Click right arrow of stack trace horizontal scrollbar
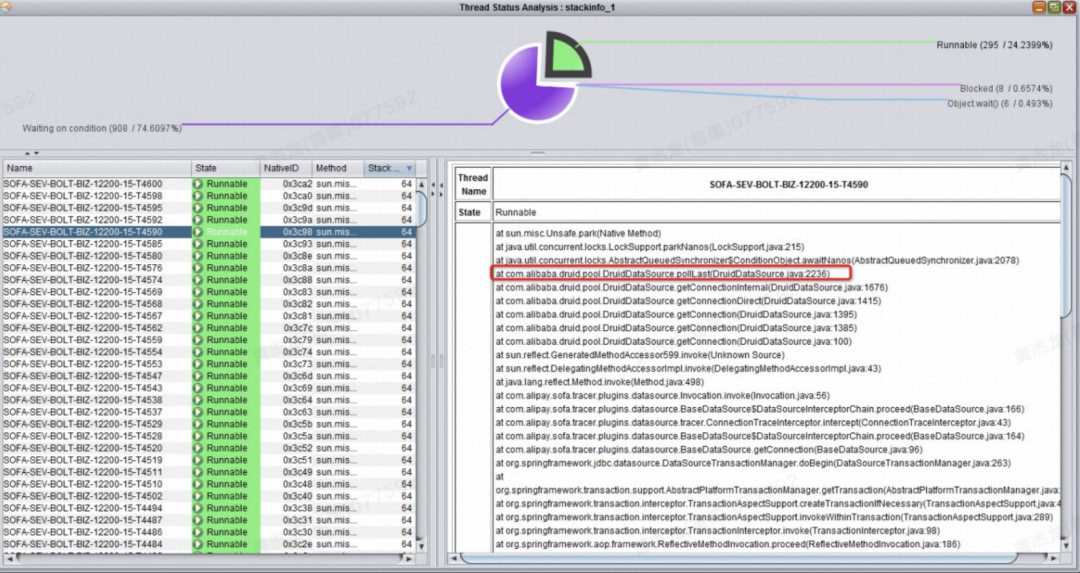Screen dimensions: 1080x573 point(1055,558)
